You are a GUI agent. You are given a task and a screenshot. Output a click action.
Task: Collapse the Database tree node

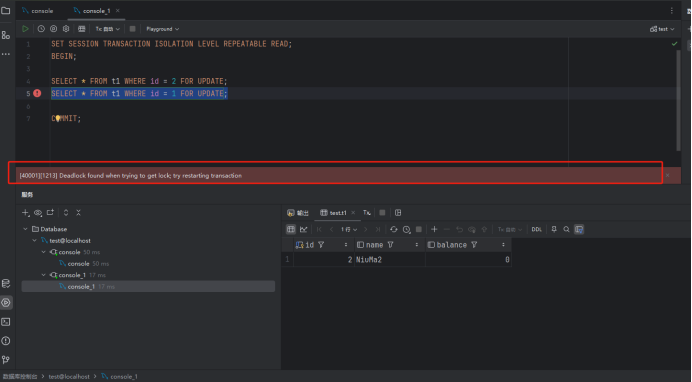[x=25, y=229]
